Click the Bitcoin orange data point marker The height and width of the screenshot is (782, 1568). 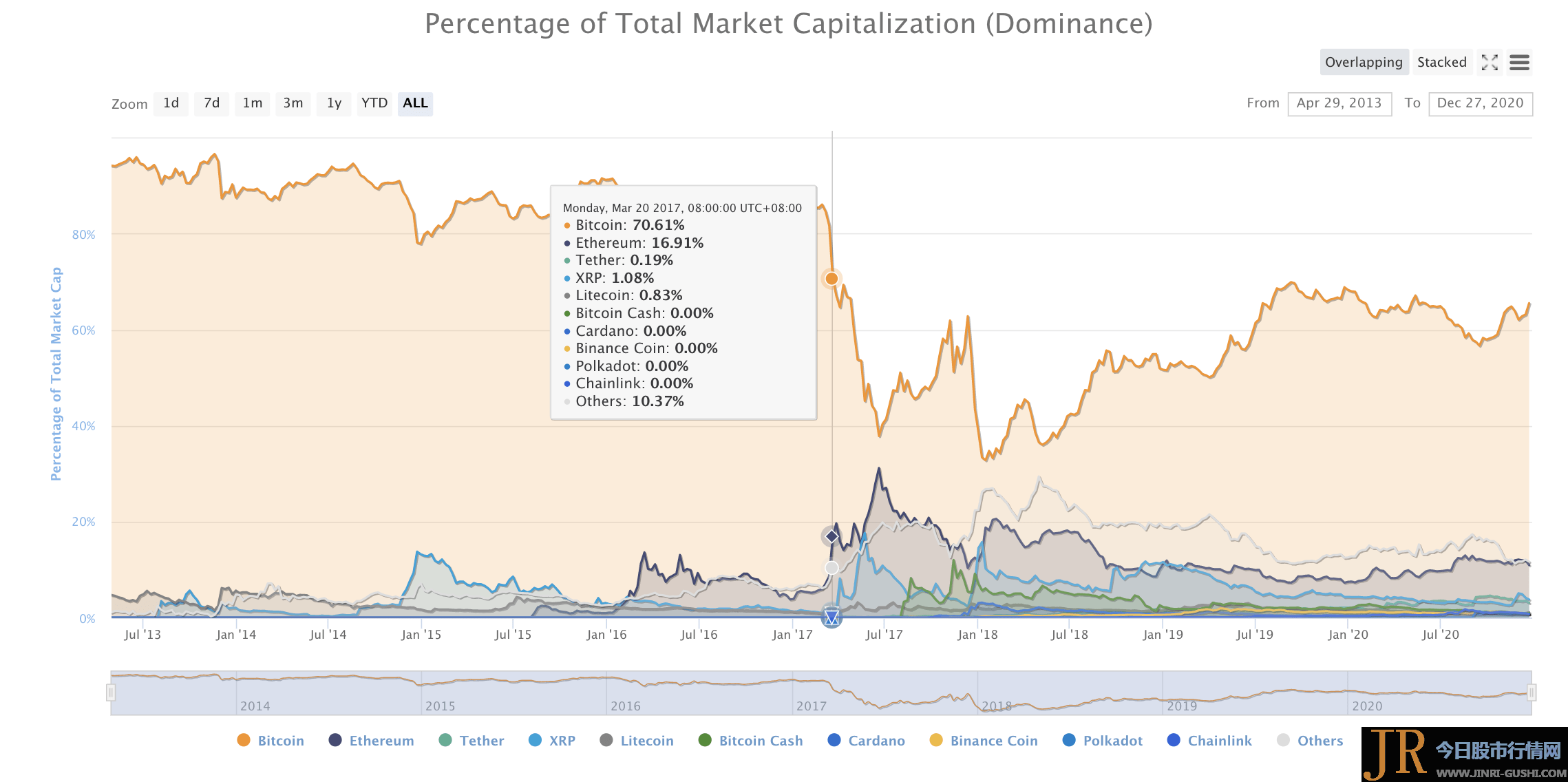831,279
